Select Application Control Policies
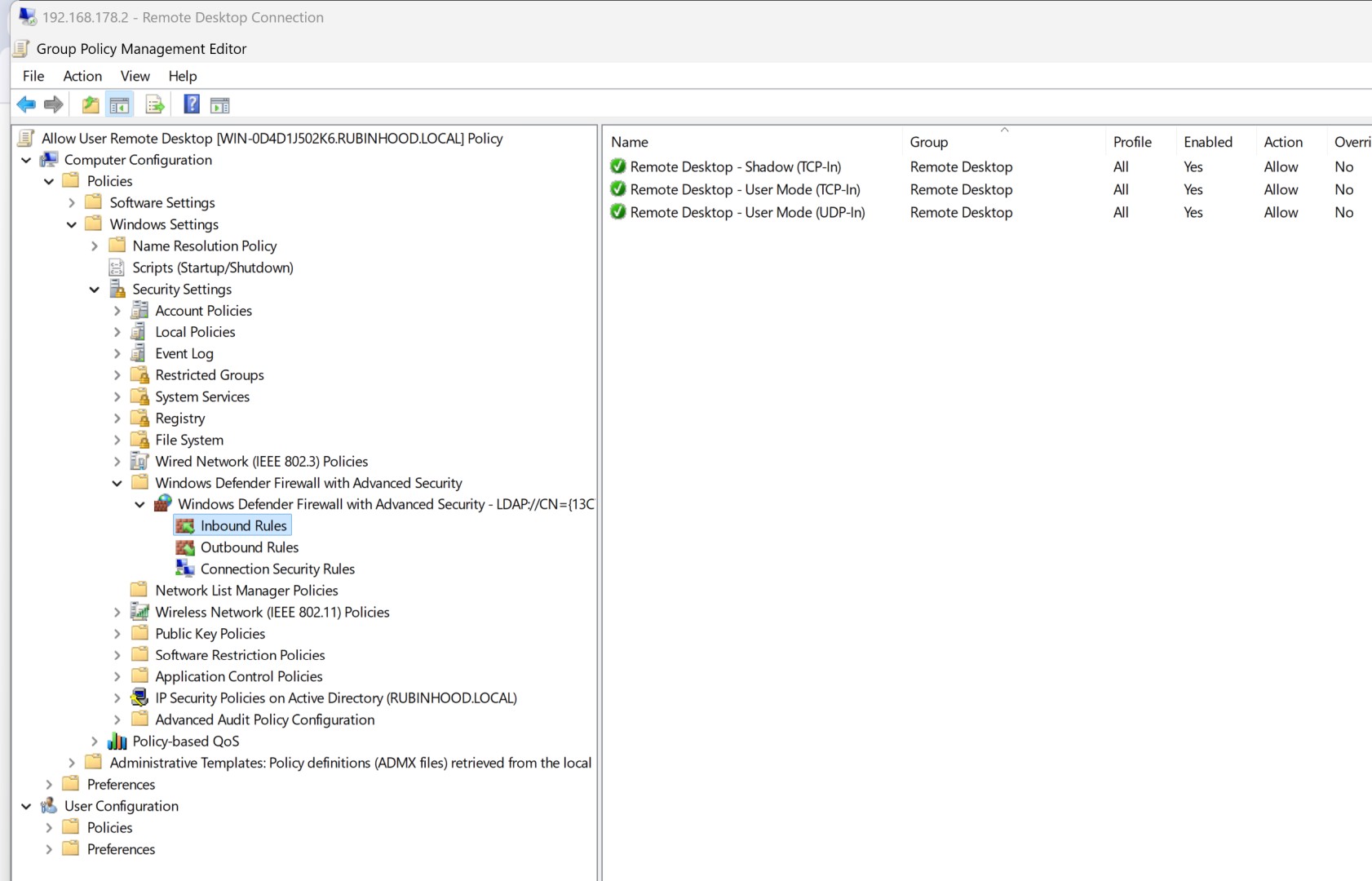Image resolution: width=1372 pixels, height=881 pixels. point(239,677)
